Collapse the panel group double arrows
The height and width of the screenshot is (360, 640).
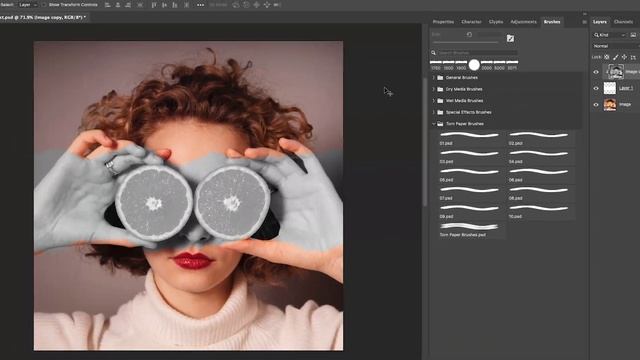[x=584, y=14]
